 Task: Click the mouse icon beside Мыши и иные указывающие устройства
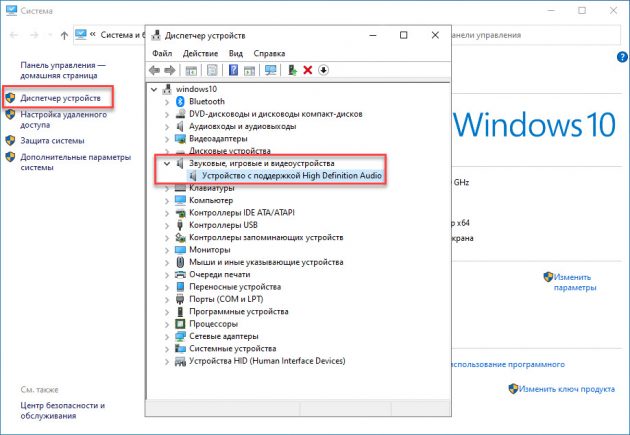pyautogui.click(x=180, y=262)
